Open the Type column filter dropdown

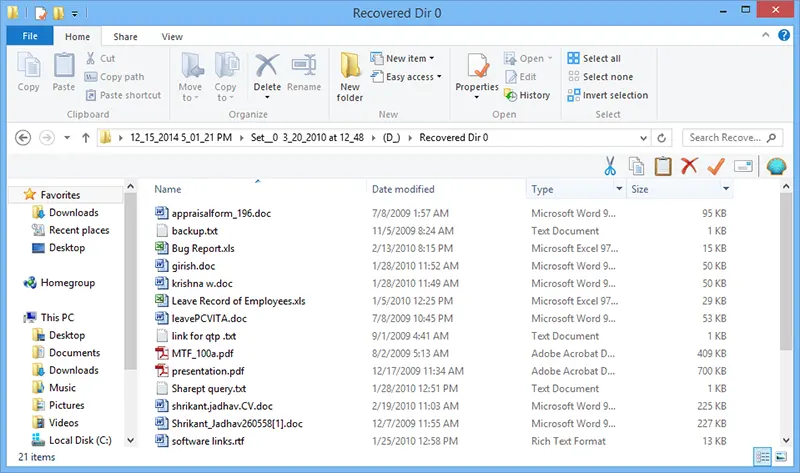(619, 189)
